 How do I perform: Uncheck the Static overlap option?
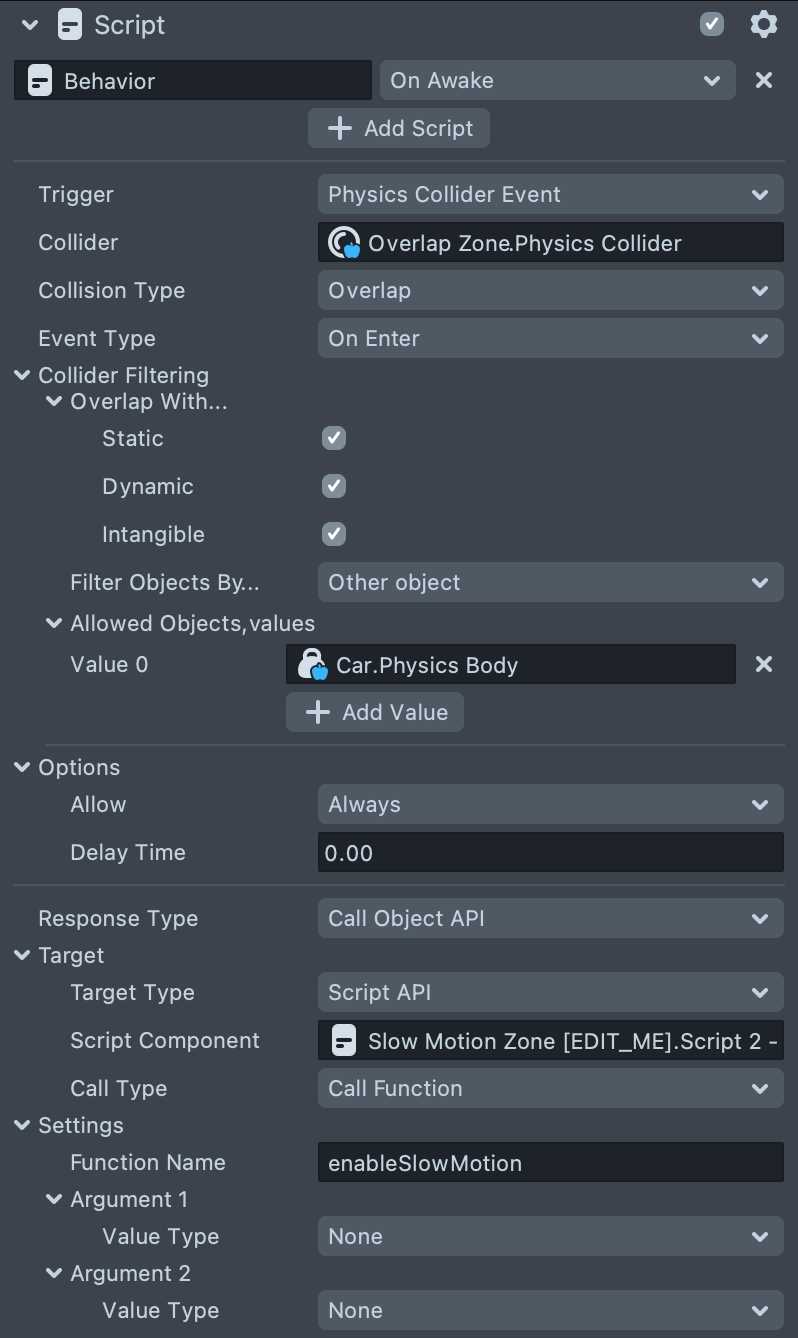(334, 438)
